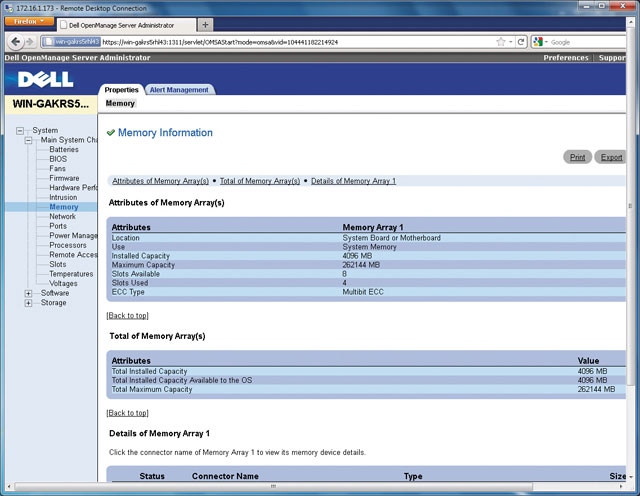
Task: Select Batteries in the system tree
Action: [x=64, y=149]
